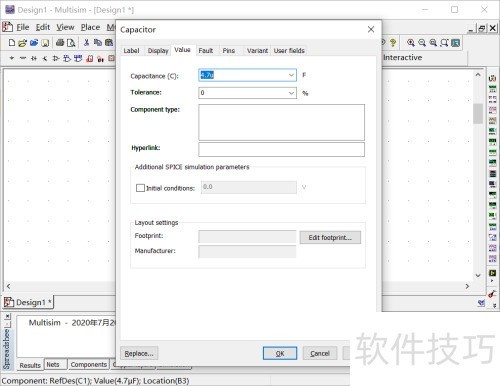Click the canvas scroll-down arrow

point(478,275)
